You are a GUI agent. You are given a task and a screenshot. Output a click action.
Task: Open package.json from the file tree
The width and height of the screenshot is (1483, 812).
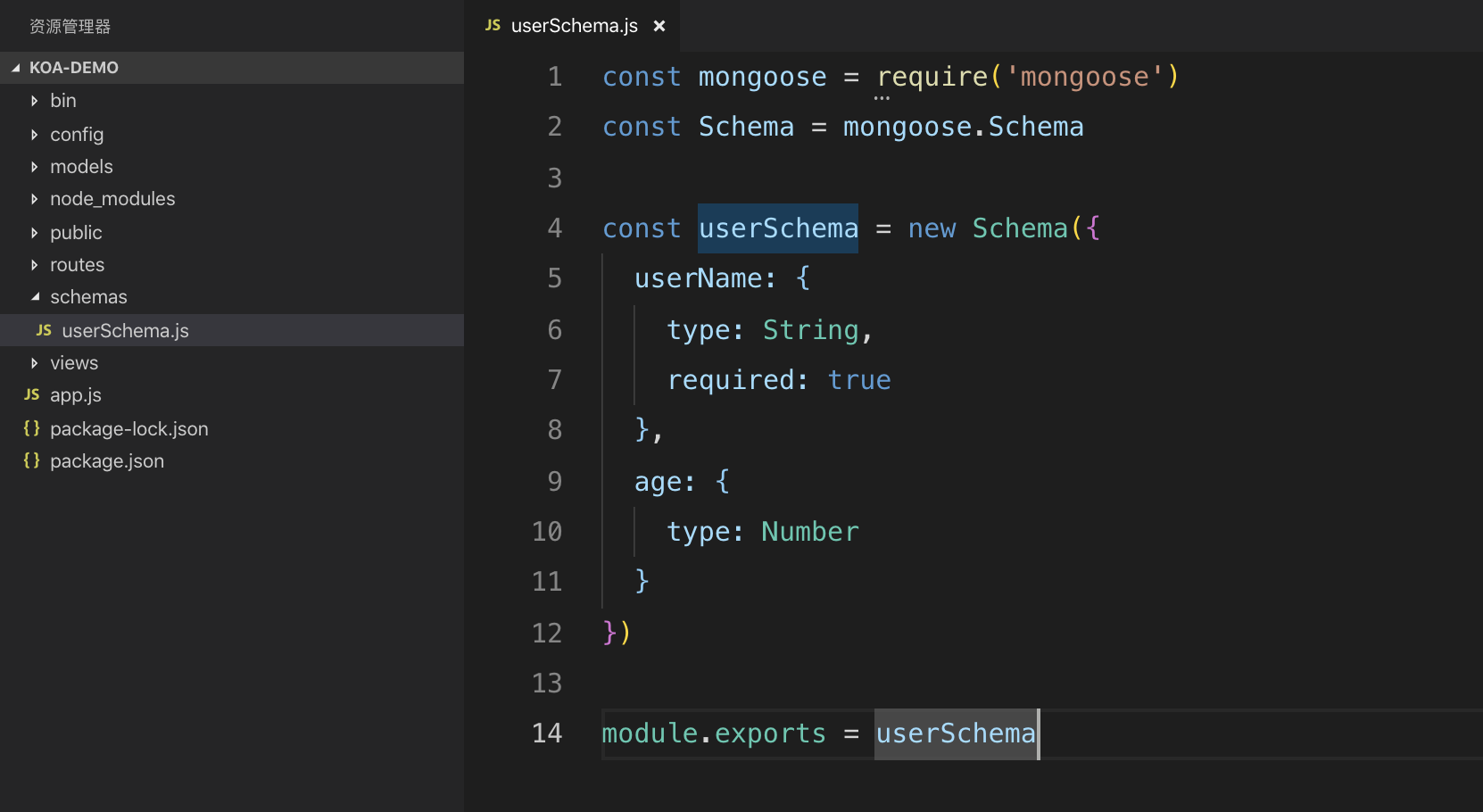coord(107,461)
